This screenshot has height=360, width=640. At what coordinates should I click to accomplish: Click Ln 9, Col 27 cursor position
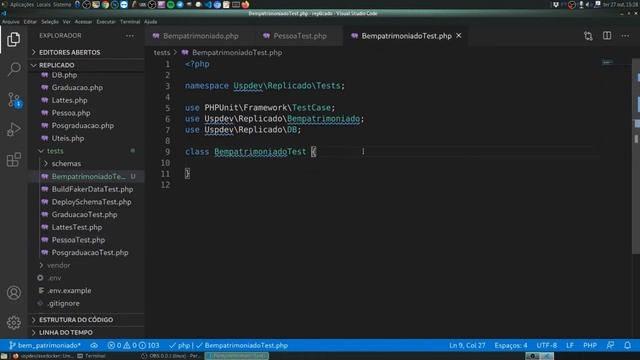pyautogui.click(x=467, y=345)
